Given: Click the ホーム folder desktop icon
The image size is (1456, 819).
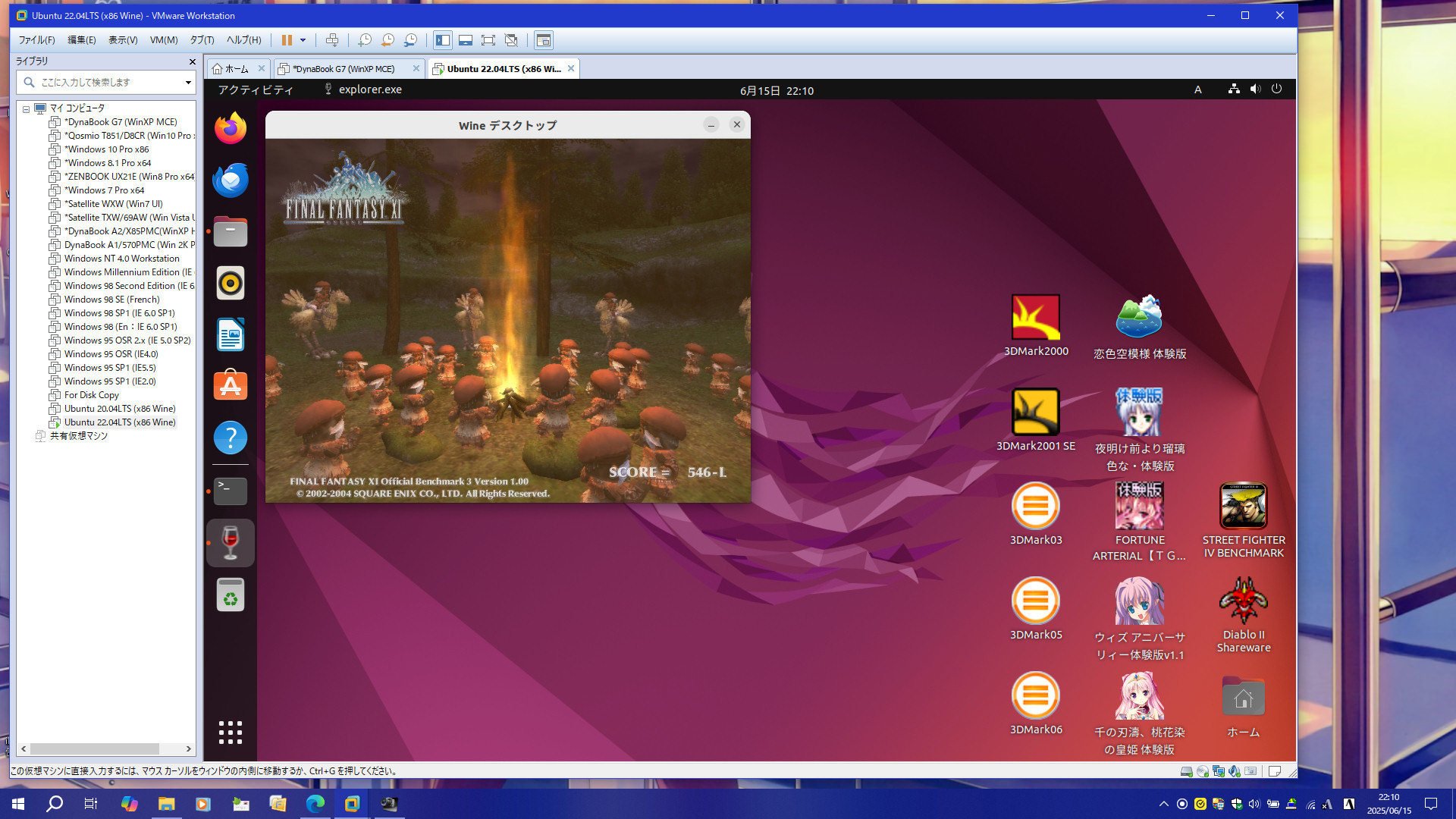Looking at the screenshot, I should pos(1244,707).
